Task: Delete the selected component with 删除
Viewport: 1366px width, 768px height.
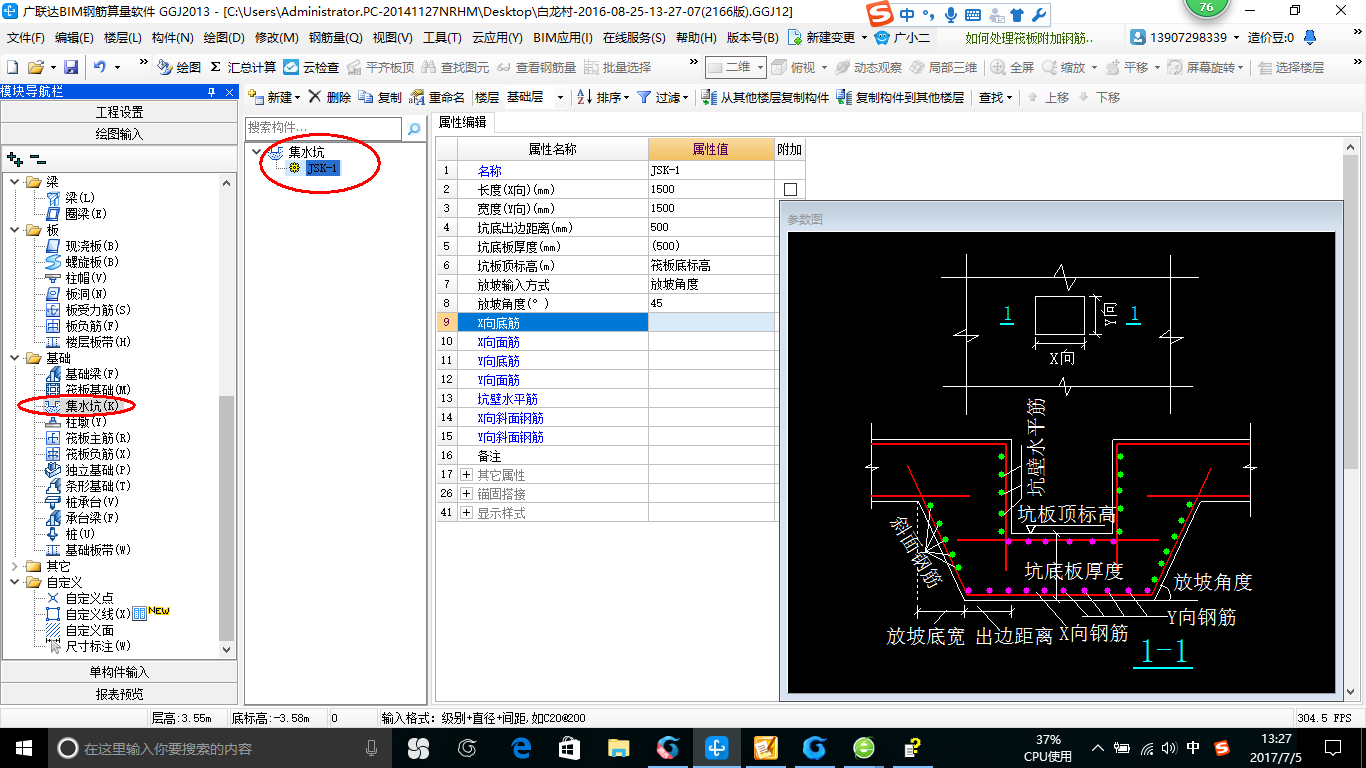Action: tap(329, 97)
